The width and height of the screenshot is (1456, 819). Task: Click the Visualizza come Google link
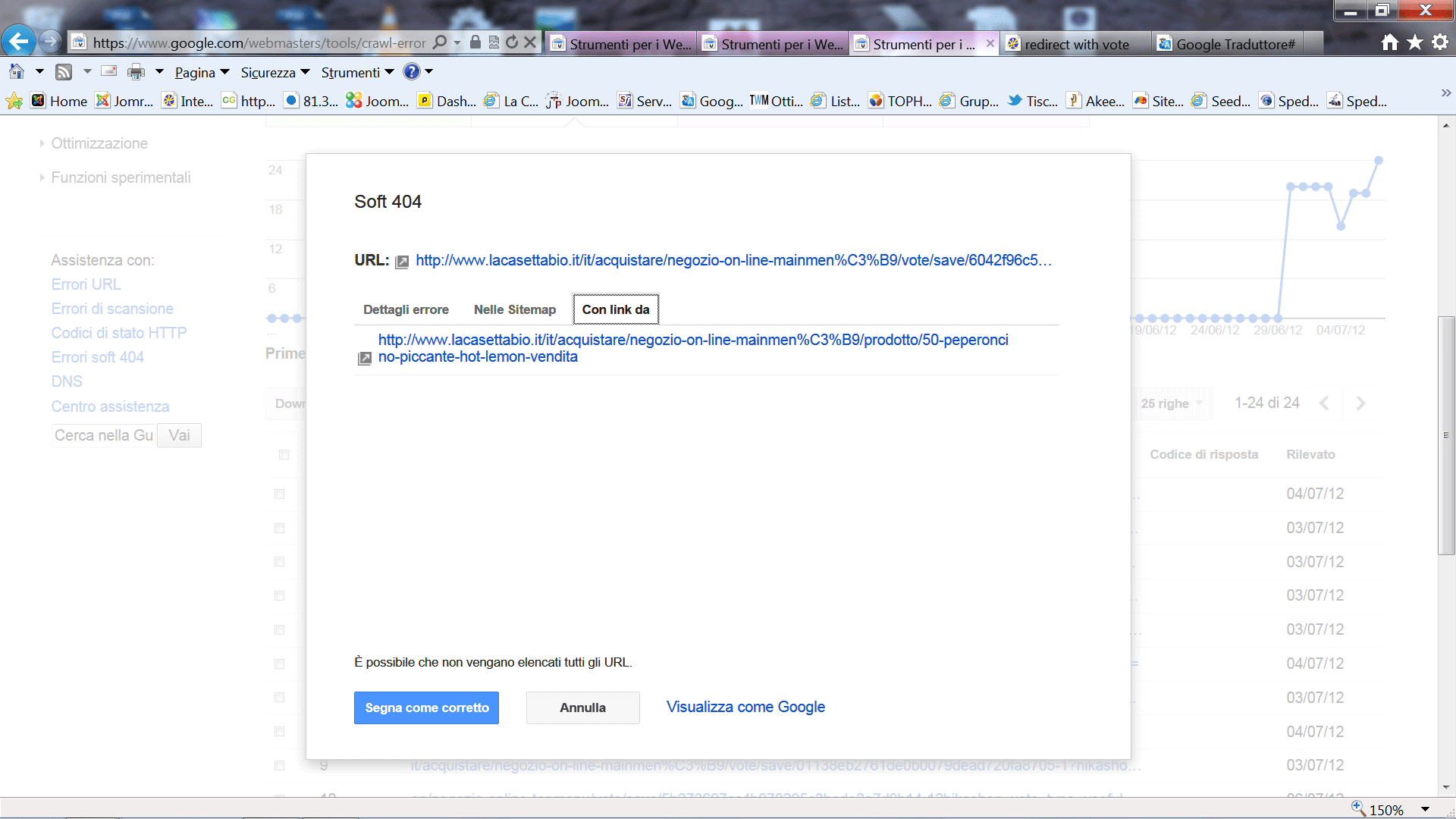pos(745,707)
